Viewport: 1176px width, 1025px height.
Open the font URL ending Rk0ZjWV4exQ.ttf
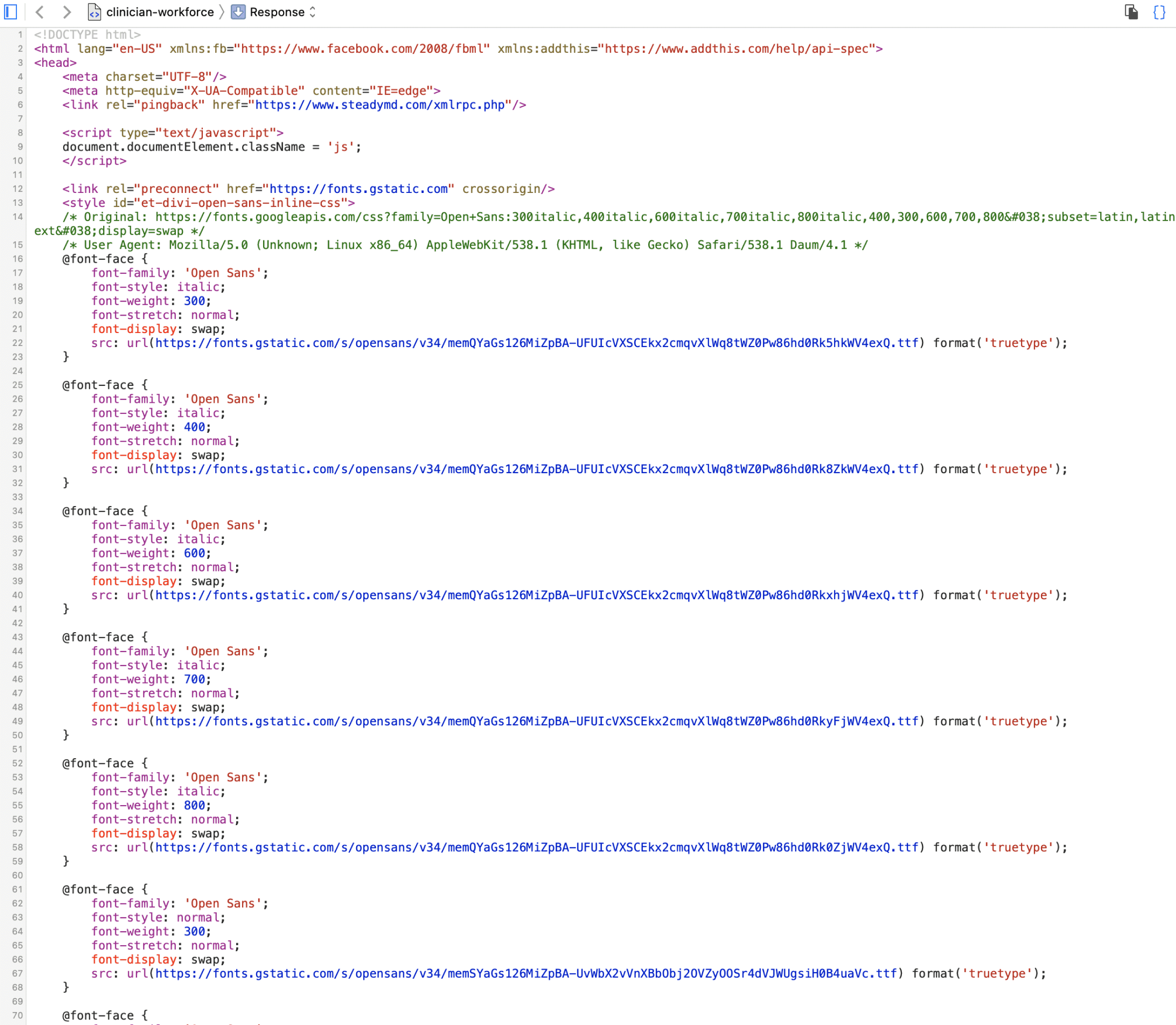pyautogui.click(x=537, y=848)
